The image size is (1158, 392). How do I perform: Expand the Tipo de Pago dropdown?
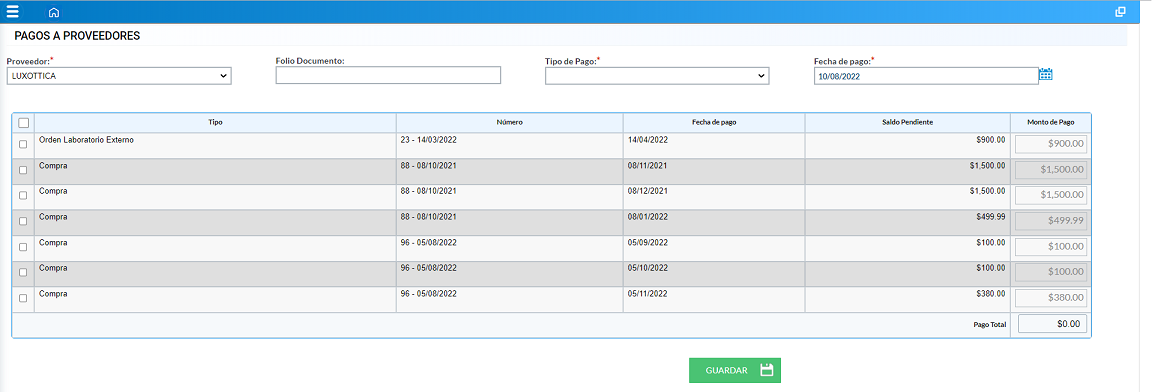tap(657, 76)
